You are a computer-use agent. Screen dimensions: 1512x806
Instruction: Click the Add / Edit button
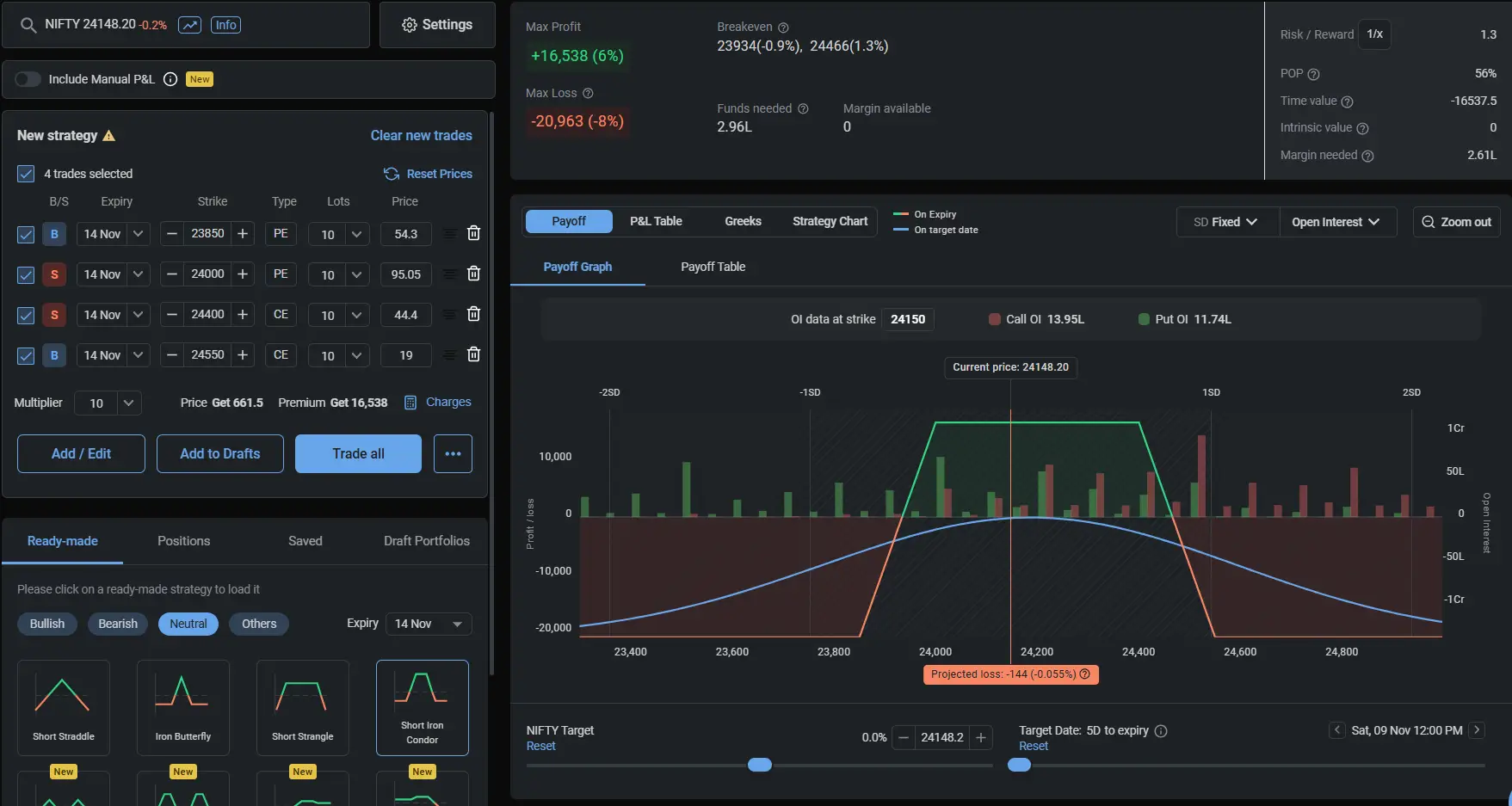(x=81, y=453)
